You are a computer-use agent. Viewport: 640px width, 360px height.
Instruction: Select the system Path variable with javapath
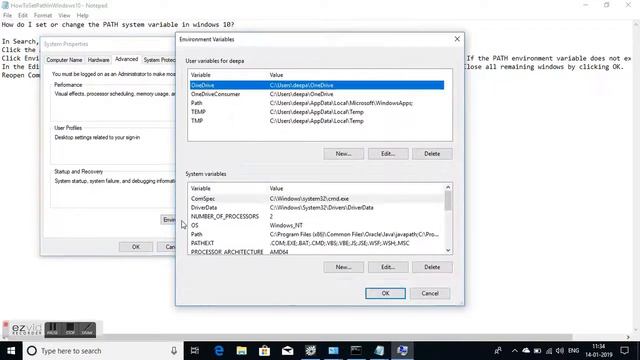click(317, 234)
